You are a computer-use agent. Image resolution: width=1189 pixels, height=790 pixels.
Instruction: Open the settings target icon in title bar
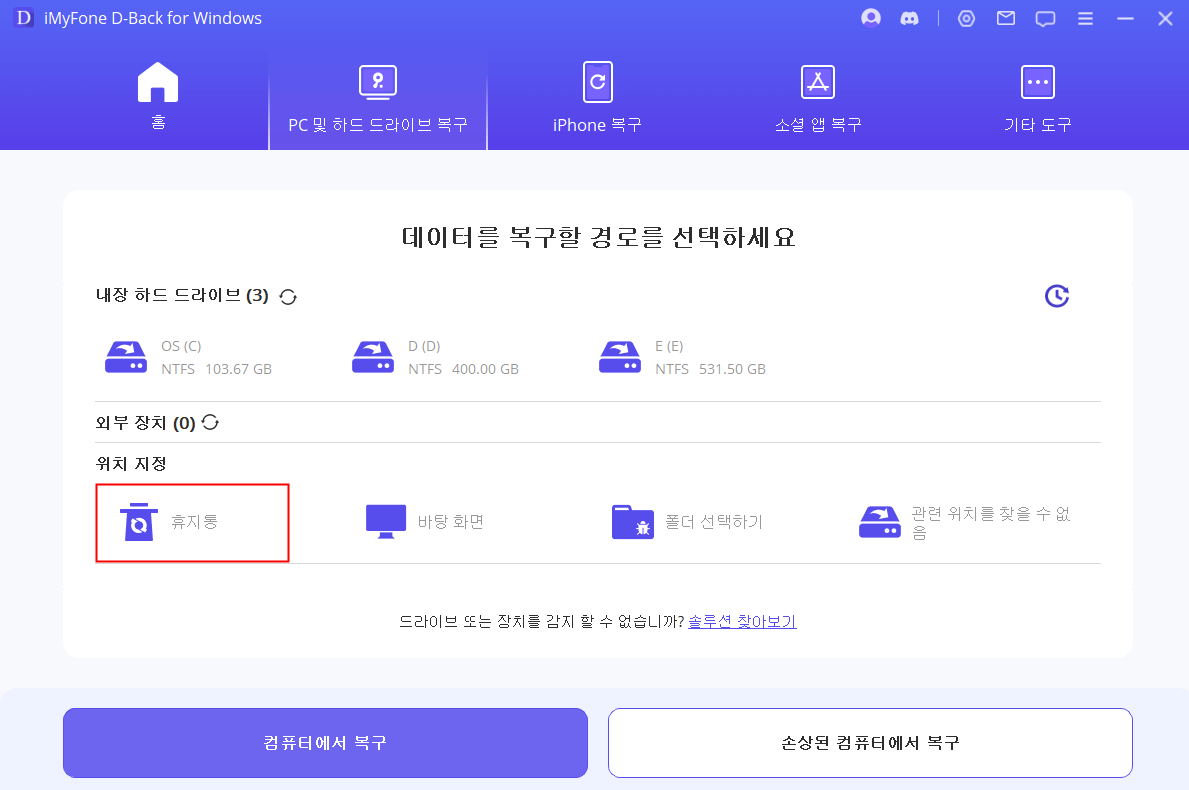[x=966, y=18]
